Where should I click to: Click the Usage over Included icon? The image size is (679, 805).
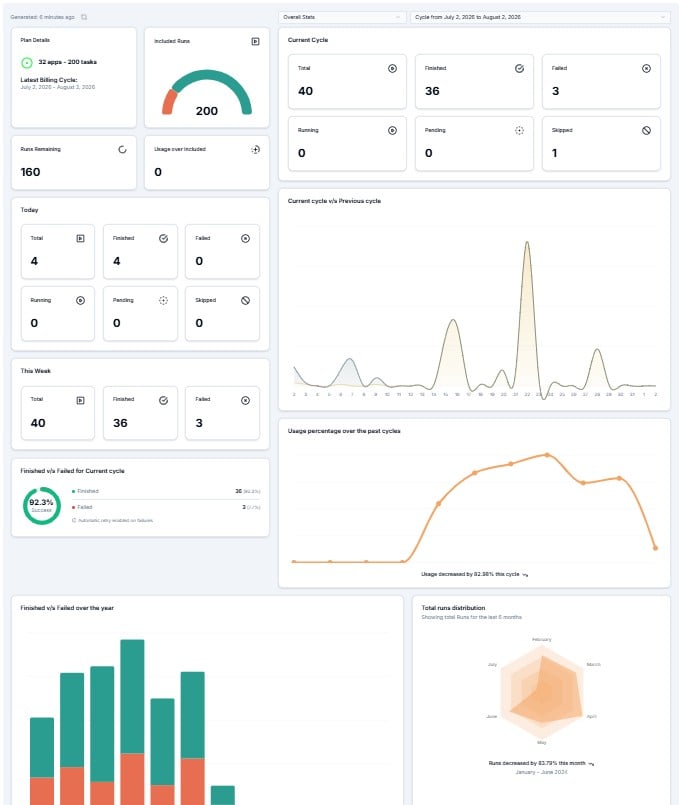255,149
